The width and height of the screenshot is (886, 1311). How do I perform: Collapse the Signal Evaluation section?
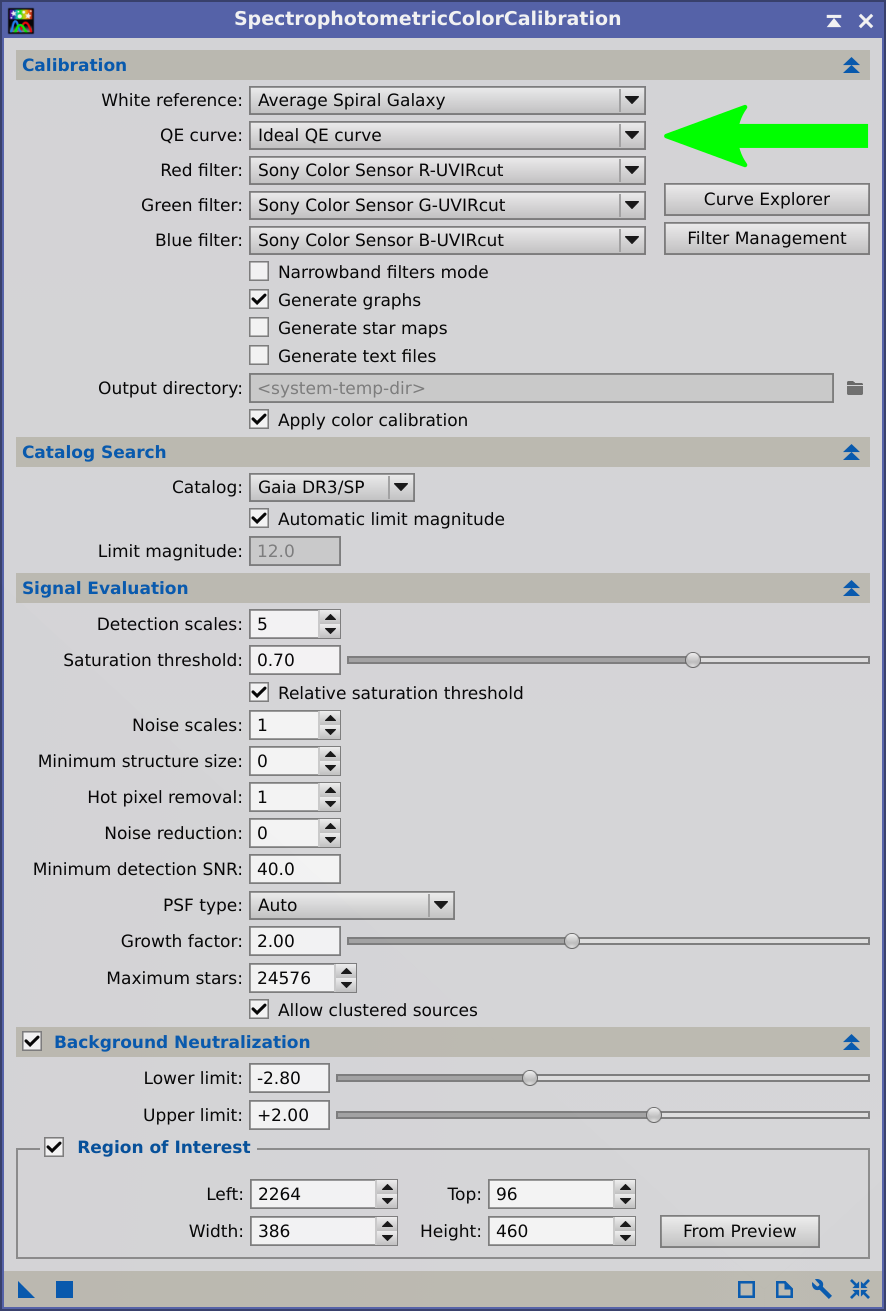(x=851, y=588)
